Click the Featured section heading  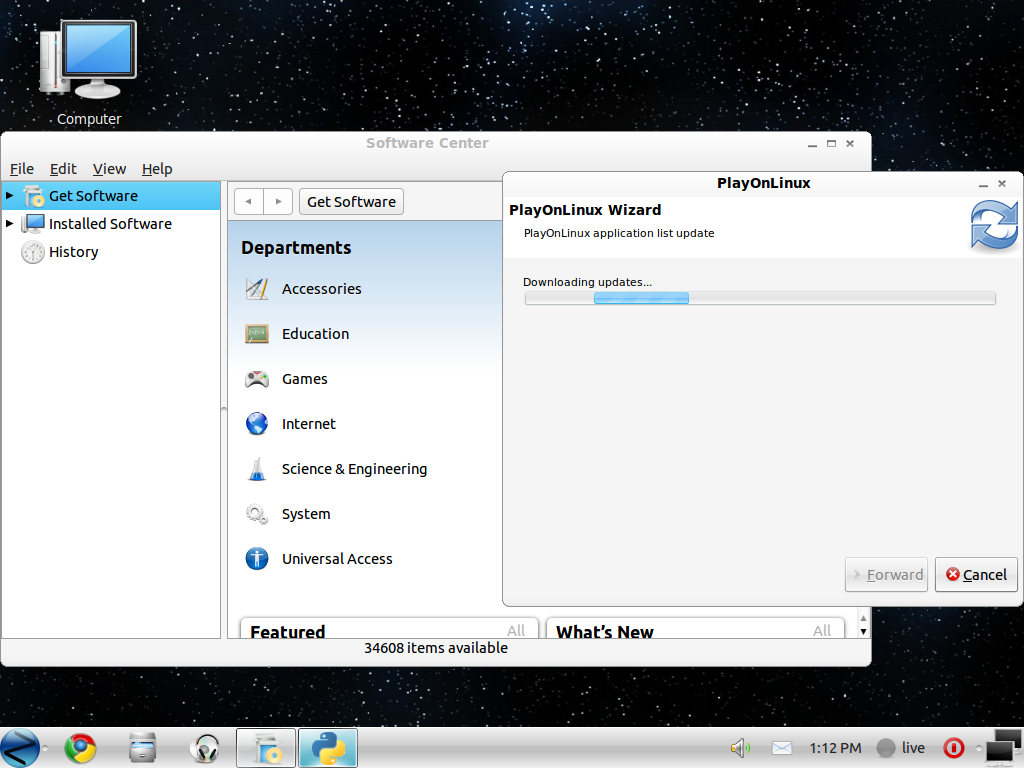tap(287, 632)
